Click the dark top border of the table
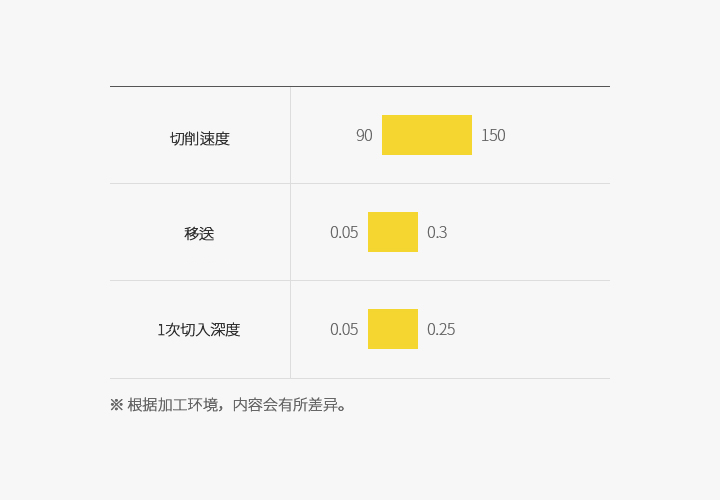The height and width of the screenshot is (500, 720). (360, 87)
